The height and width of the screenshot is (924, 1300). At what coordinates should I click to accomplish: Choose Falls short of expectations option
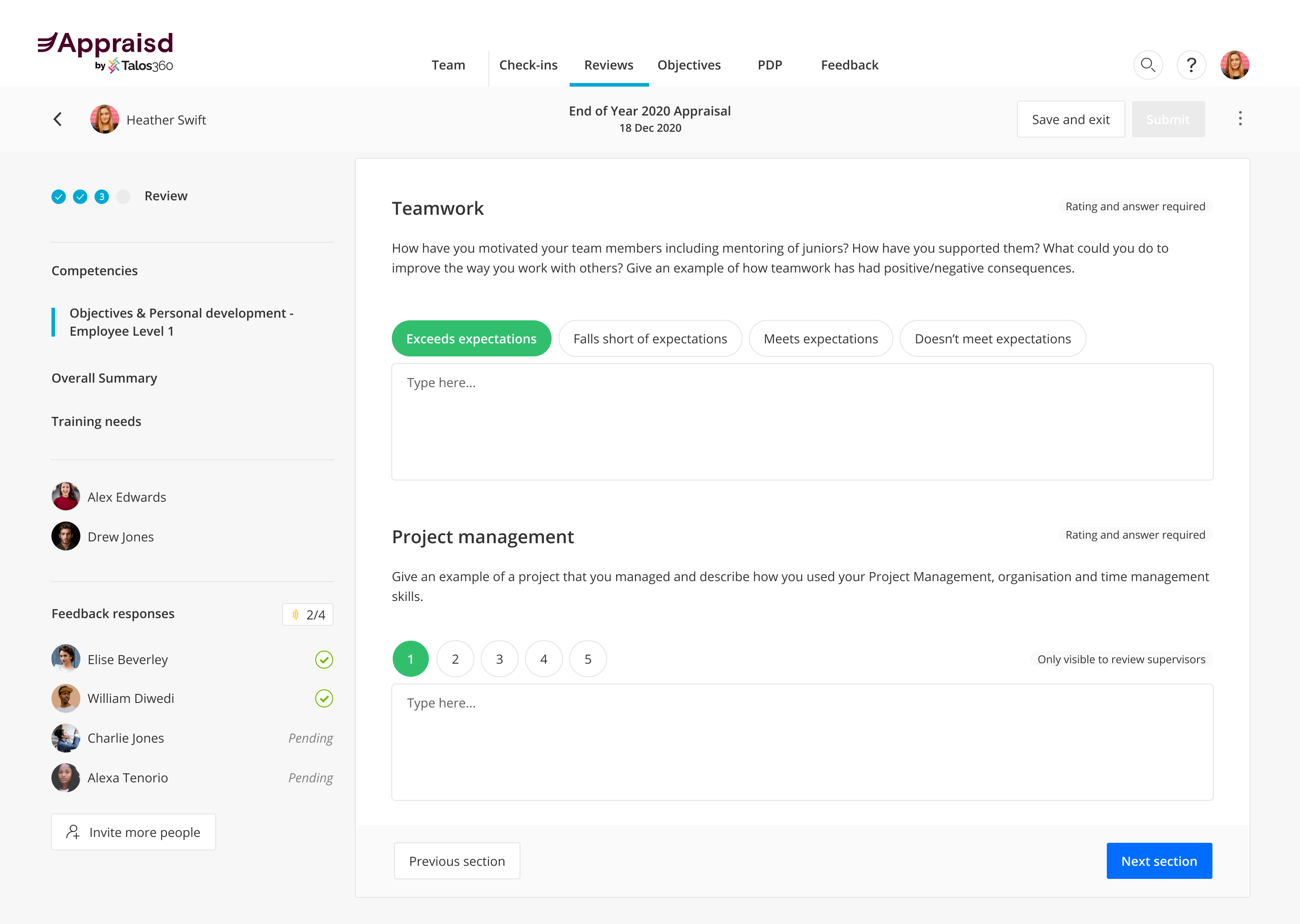tap(650, 338)
